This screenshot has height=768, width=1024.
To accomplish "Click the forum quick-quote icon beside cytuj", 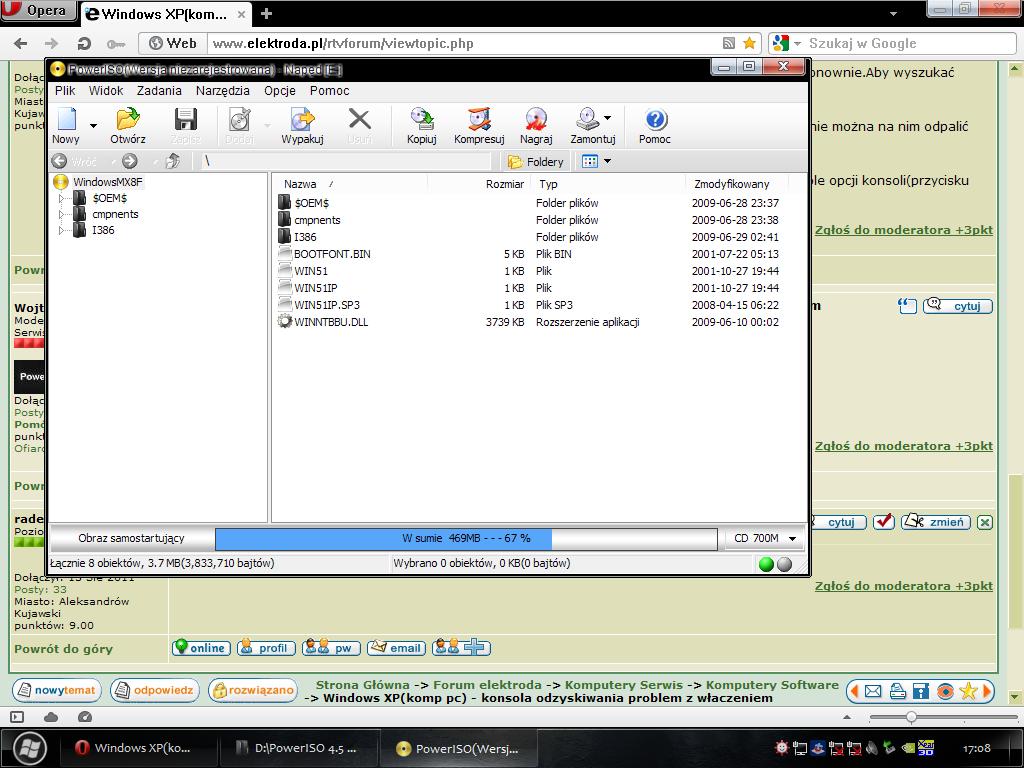I will coord(907,306).
